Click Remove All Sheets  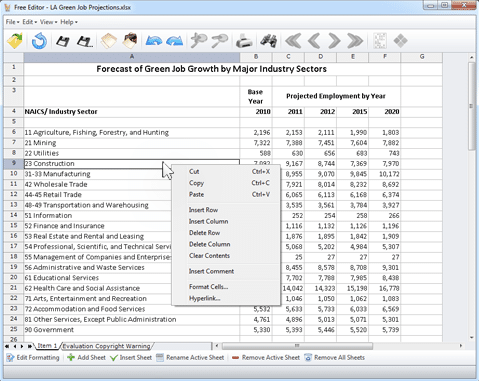click(335, 358)
